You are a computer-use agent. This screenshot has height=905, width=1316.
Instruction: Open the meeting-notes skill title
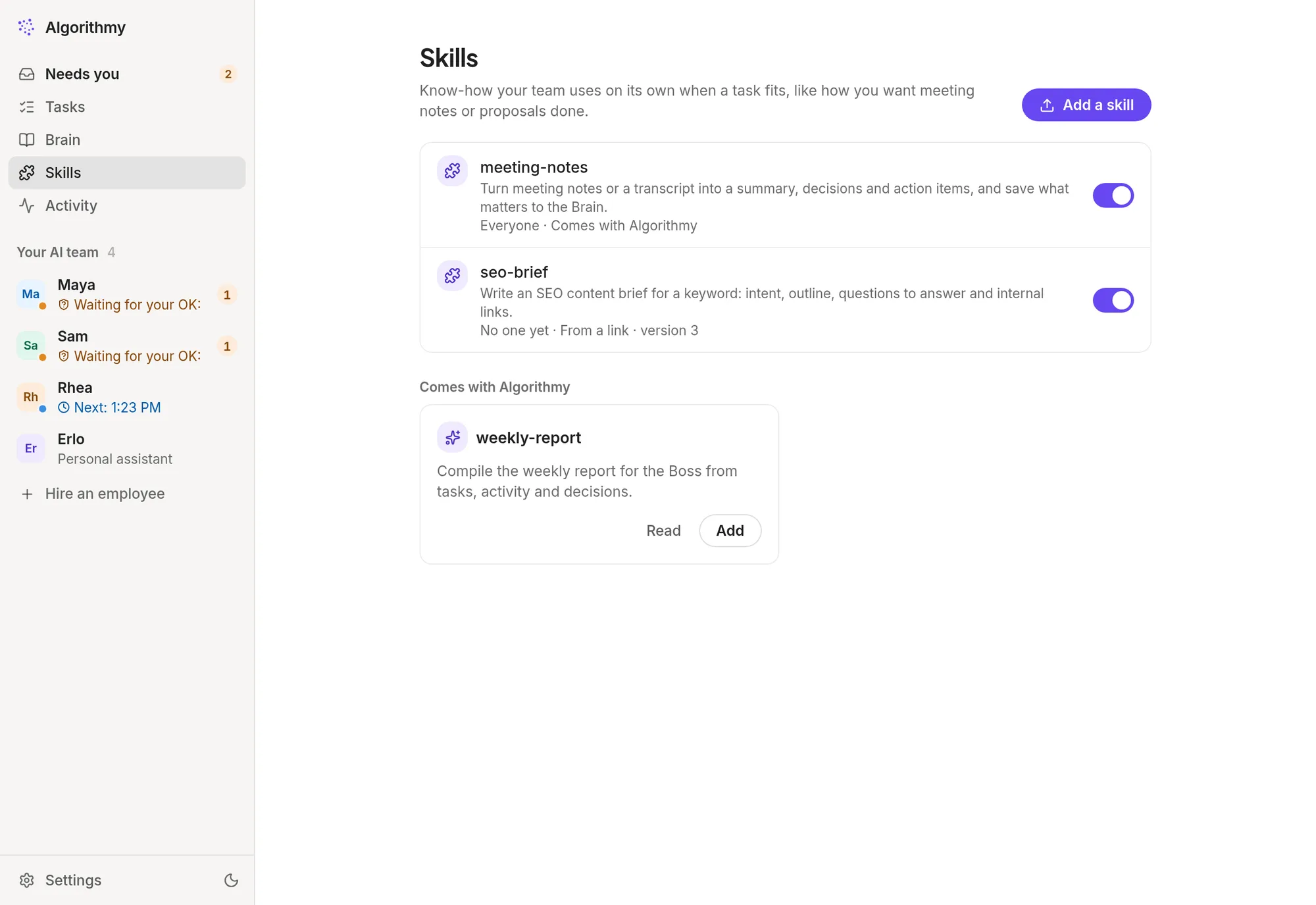pos(534,167)
